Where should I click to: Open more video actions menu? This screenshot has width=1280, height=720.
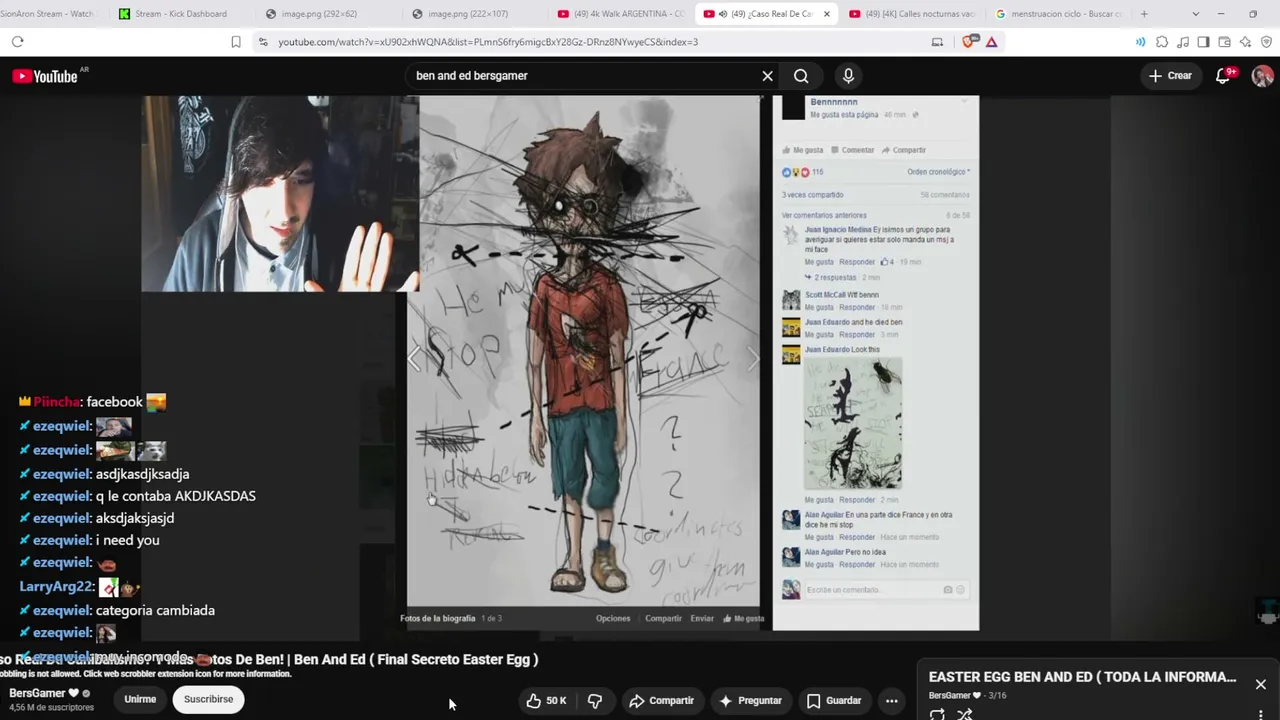(891, 701)
